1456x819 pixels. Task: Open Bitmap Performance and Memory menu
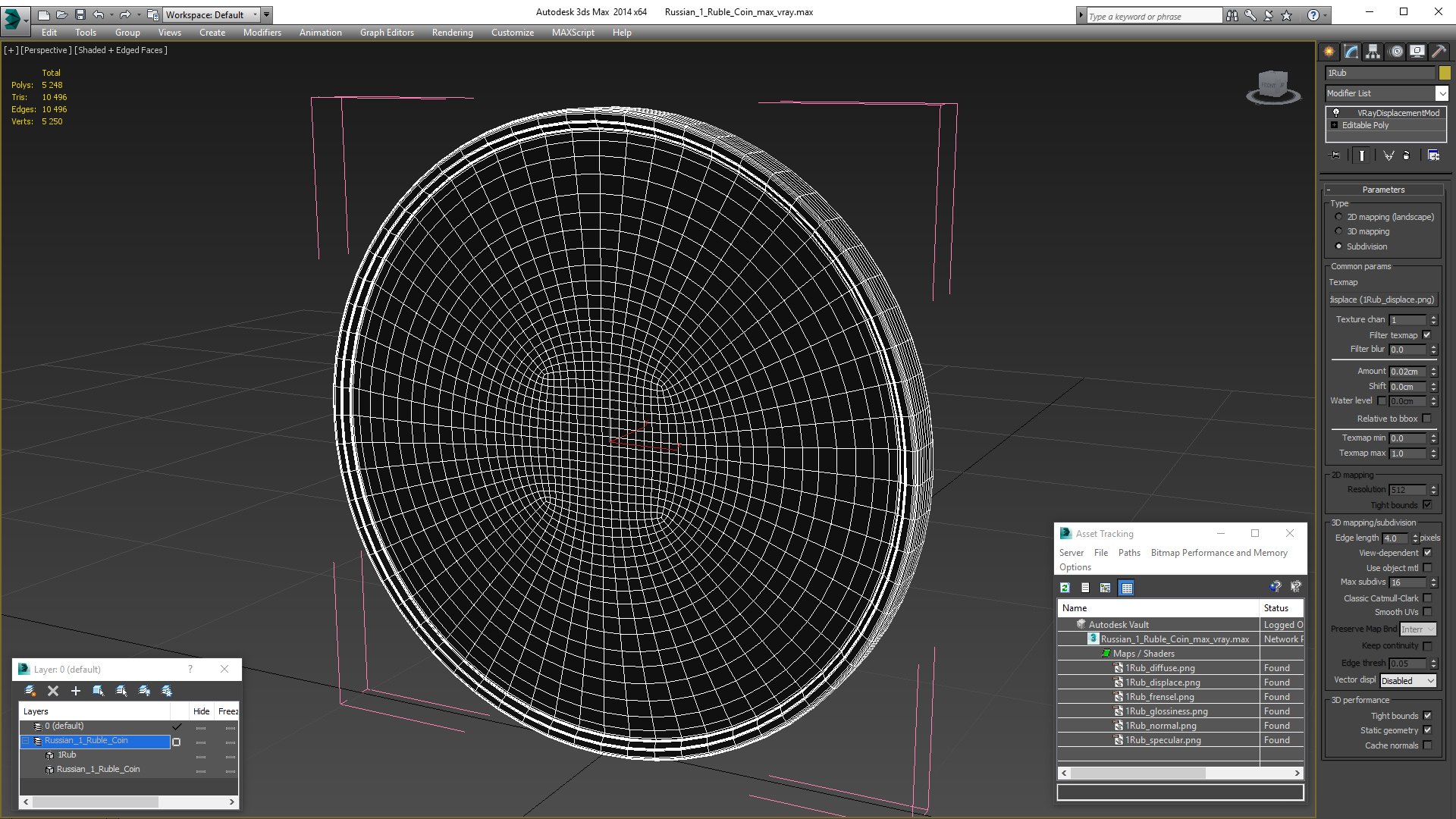(x=1219, y=553)
